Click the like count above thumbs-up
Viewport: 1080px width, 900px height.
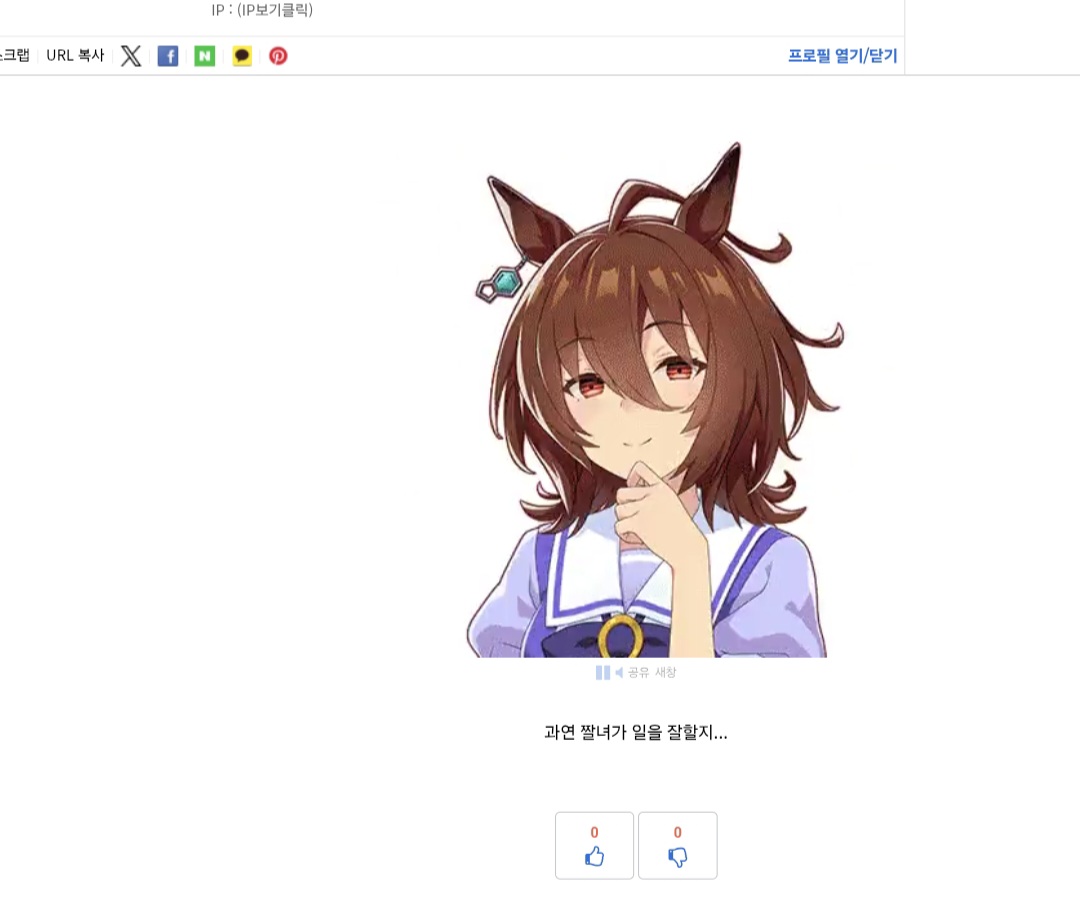click(594, 833)
